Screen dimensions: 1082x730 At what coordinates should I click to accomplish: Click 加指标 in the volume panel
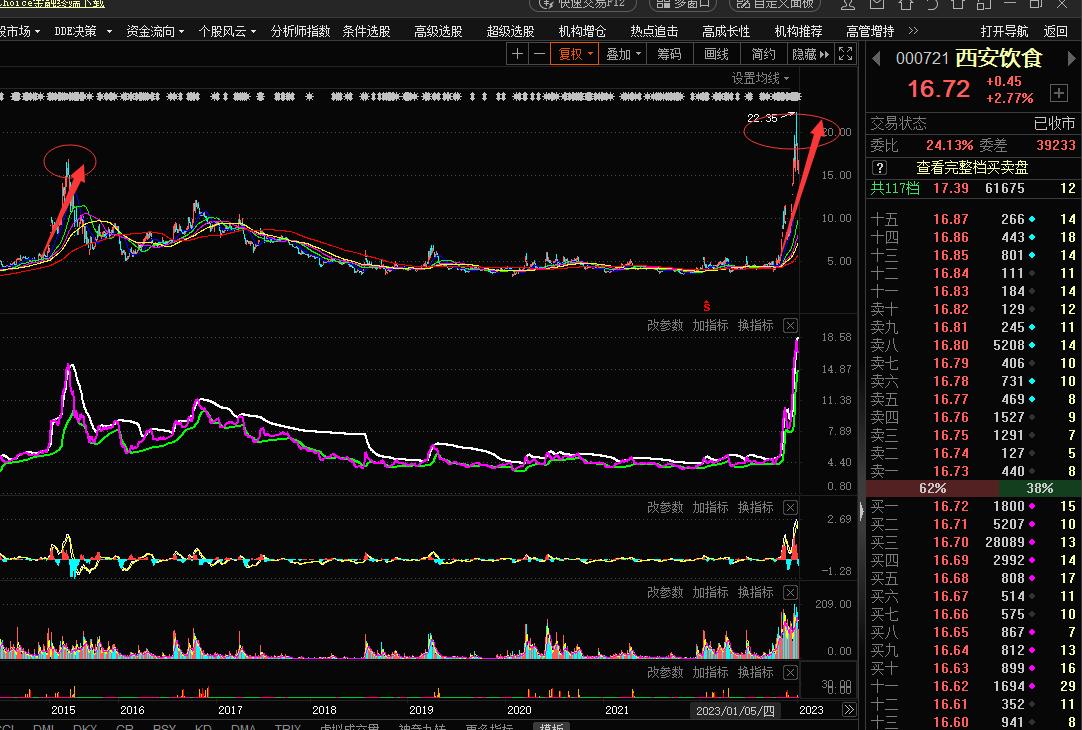pos(711,592)
